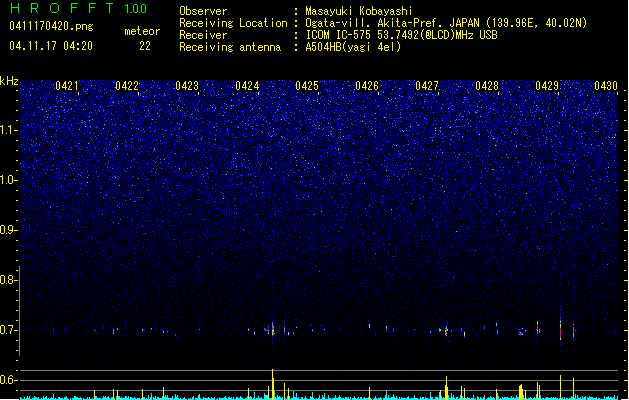Click the ICOM IC-575 53.7492 MHz USB text
The image size is (629, 400).
[x=401, y=35]
